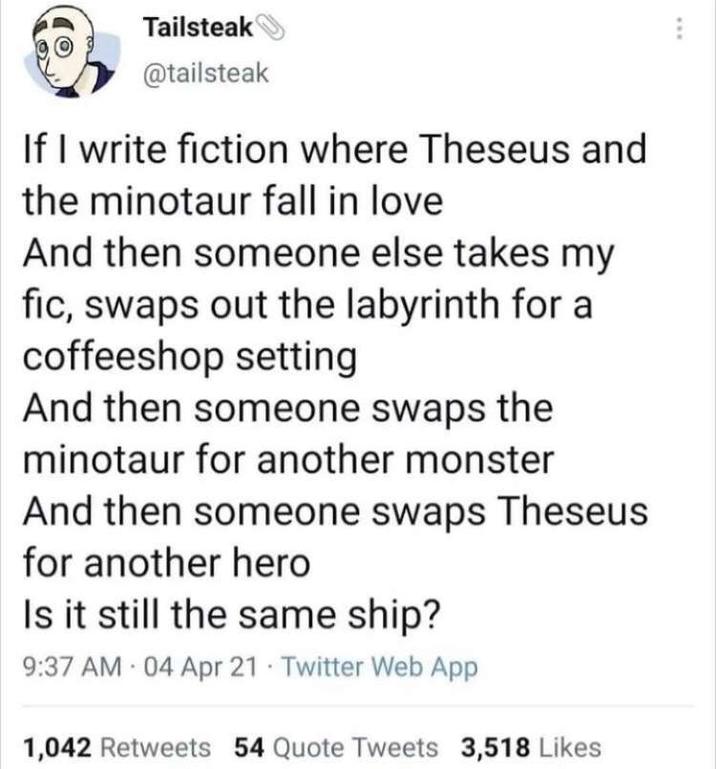Click the 9:37 AM timestamp

[66, 666]
